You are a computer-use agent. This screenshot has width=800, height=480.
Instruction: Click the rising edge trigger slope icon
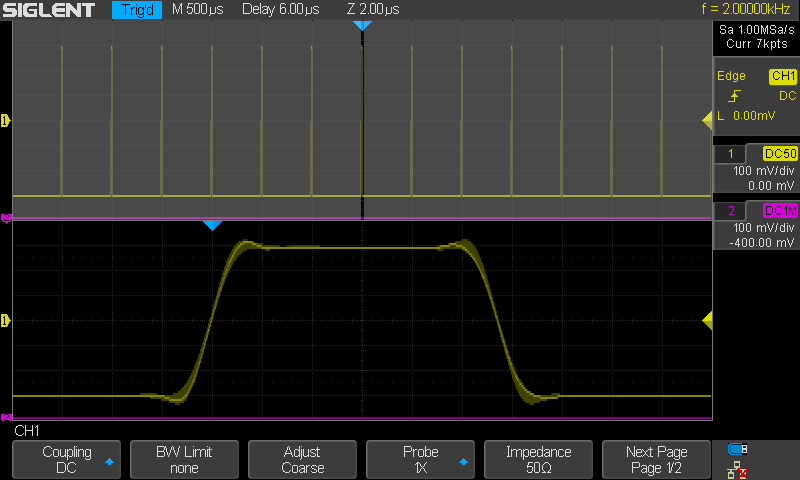click(734, 96)
